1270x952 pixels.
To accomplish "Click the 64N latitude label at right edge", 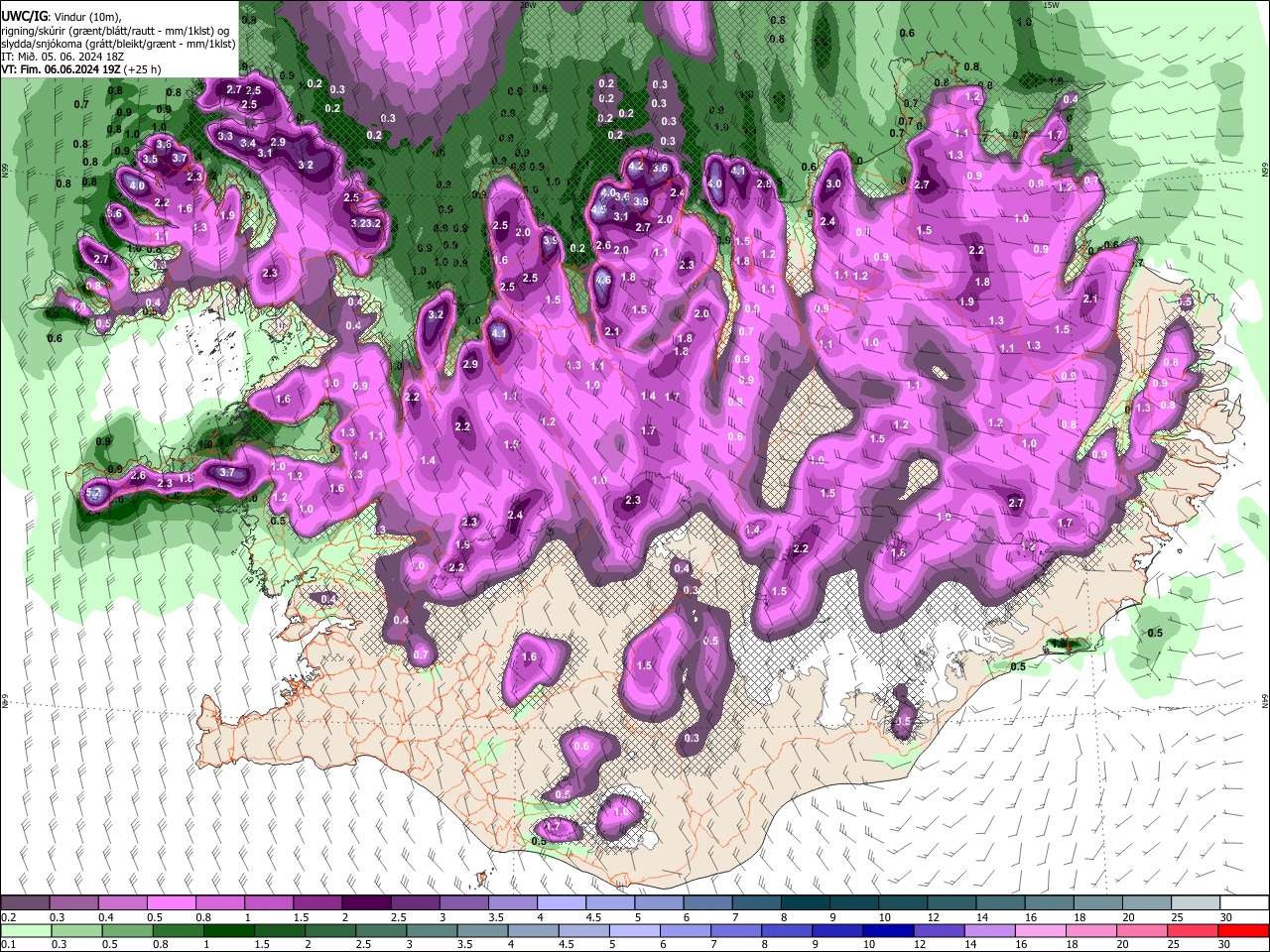I will (1265, 700).
